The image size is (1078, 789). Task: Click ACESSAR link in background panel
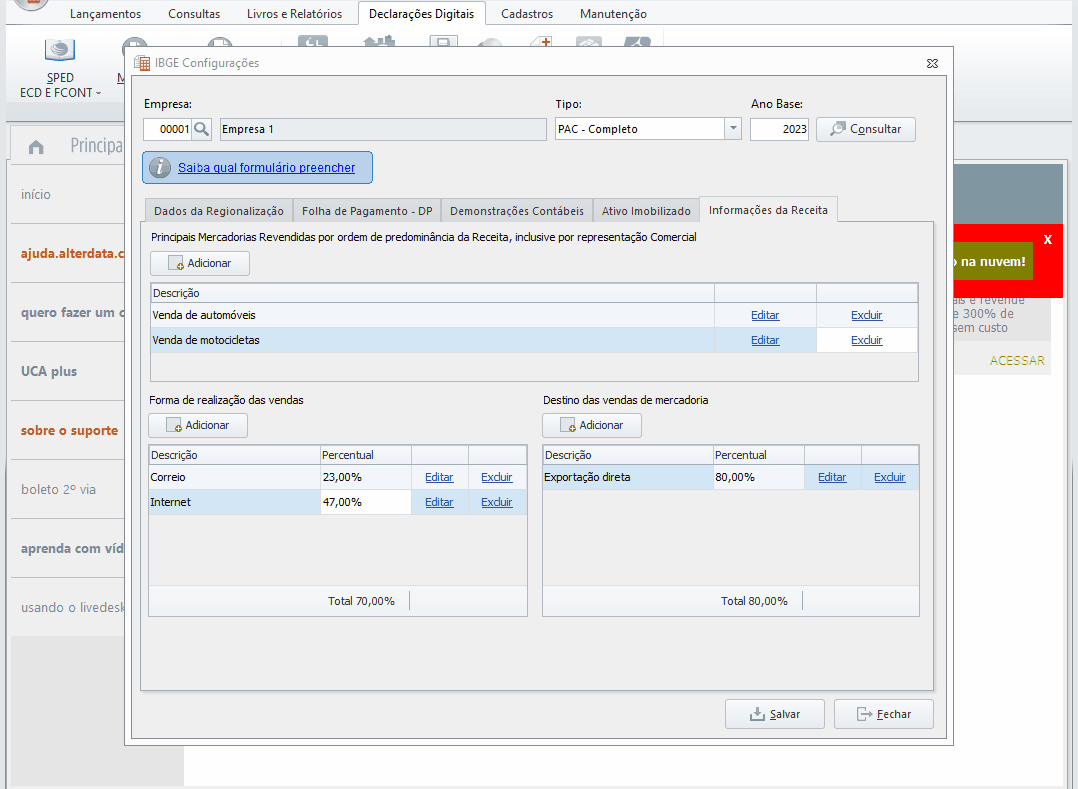pos(1017,360)
